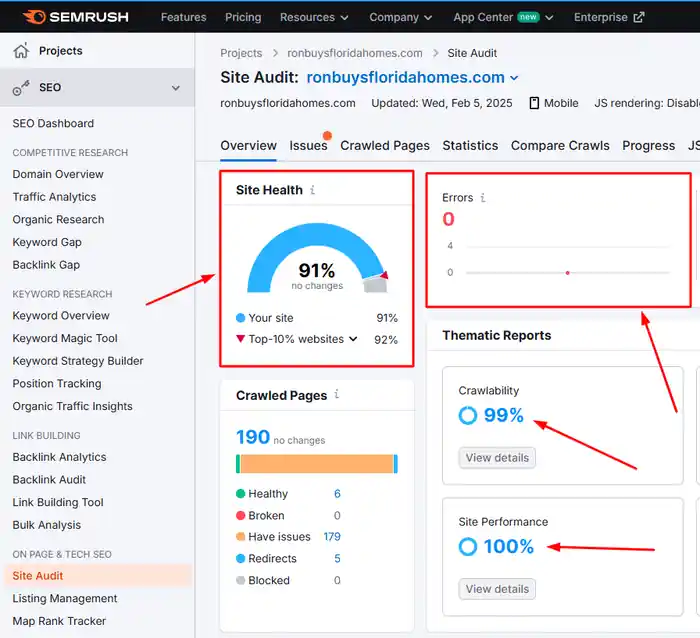The height and width of the screenshot is (638, 700).
Task: Click the Site Health gauge chart
Action: pos(317,258)
